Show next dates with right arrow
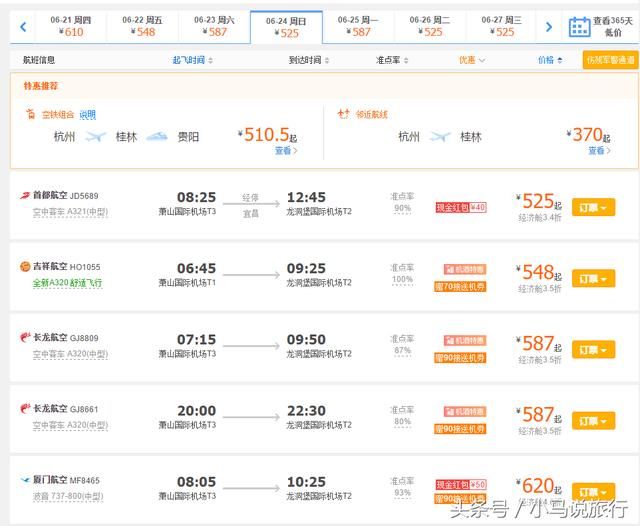This screenshot has height=526, width=640. [x=546, y=27]
